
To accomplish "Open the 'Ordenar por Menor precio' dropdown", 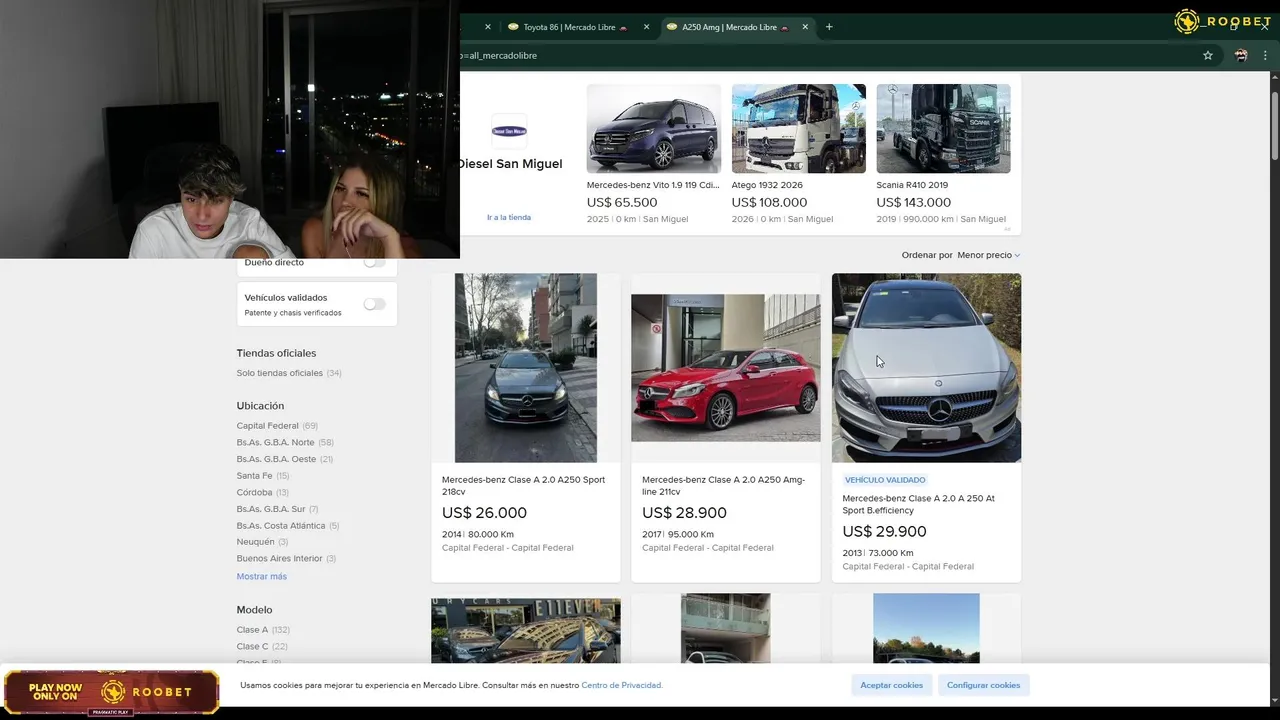I will coord(961,255).
